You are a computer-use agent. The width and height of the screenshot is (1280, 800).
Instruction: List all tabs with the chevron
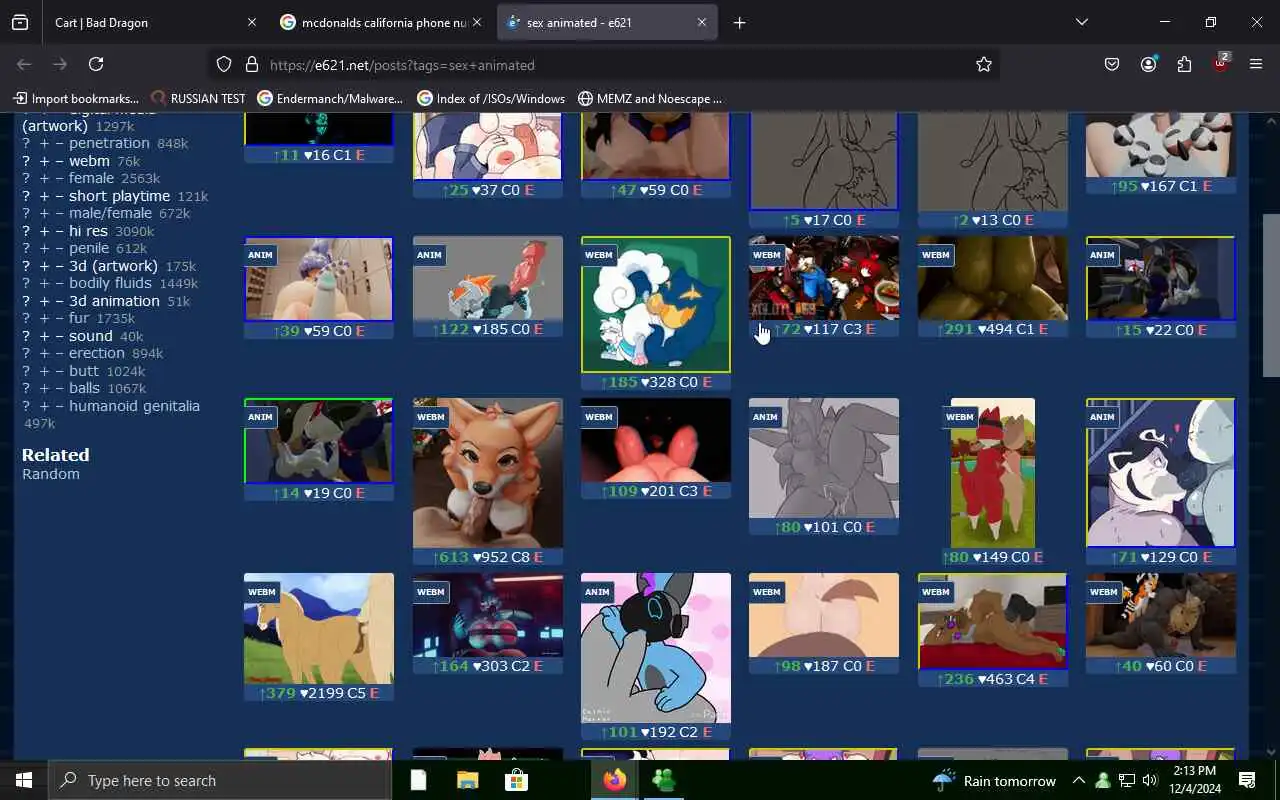coord(1081,22)
